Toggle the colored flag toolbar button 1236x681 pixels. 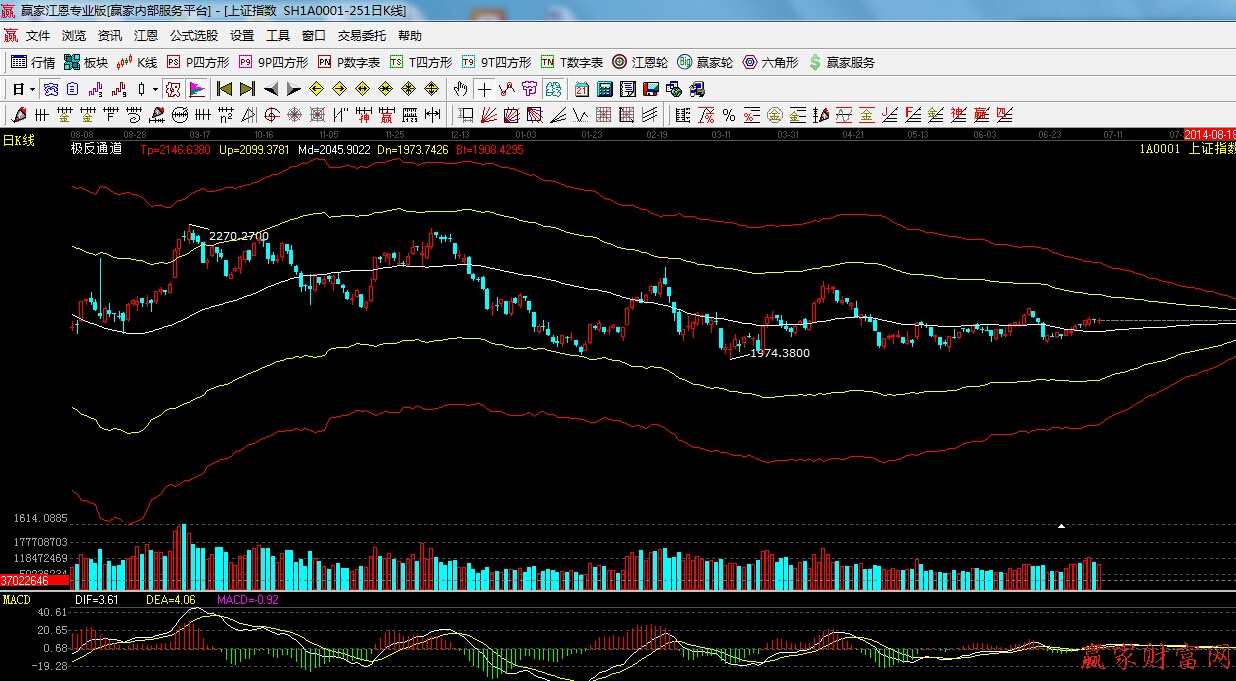click(196, 89)
